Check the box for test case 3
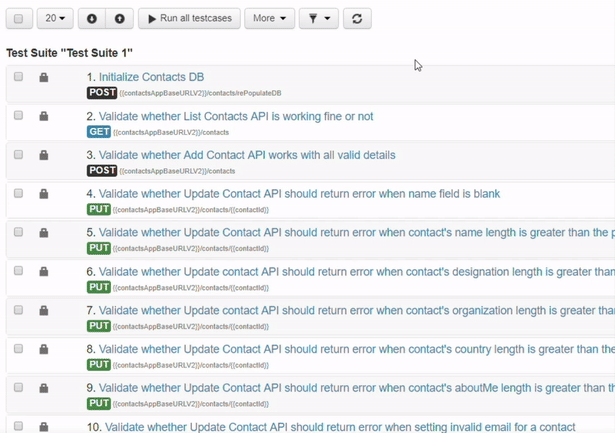Viewport: 615px width, 433px height. point(18,155)
